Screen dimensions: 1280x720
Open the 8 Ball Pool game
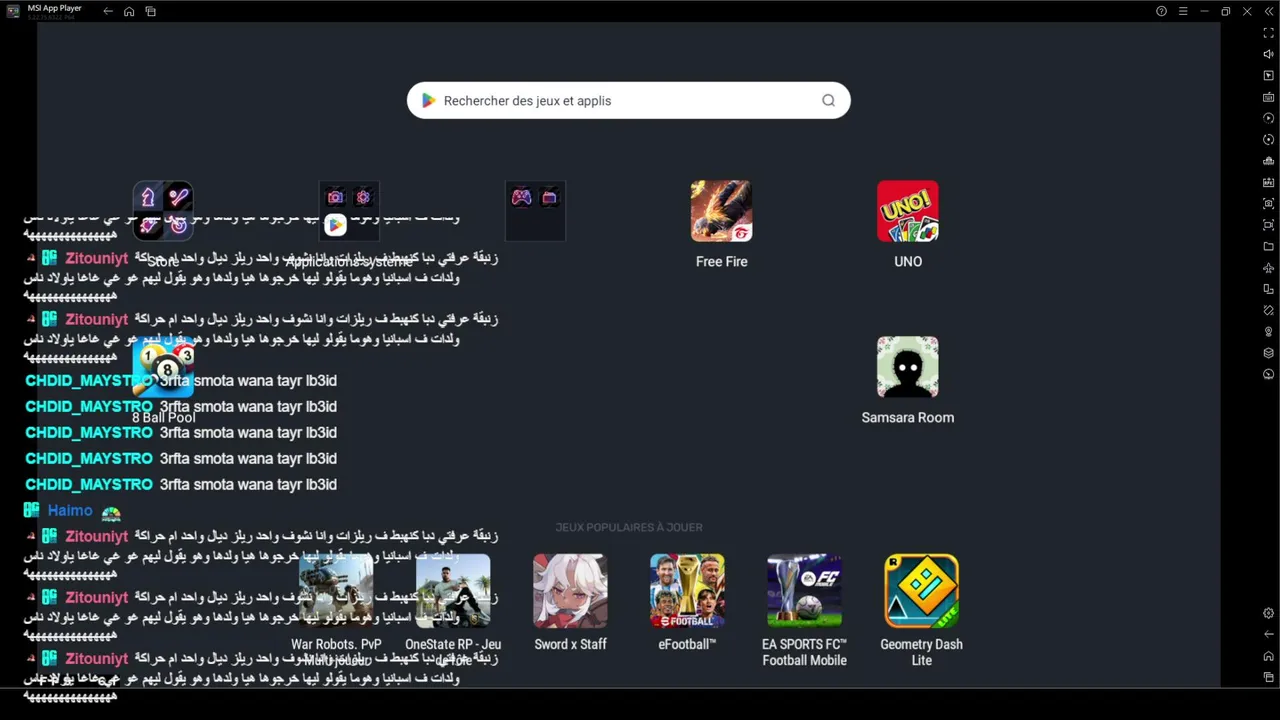[163, 367]
